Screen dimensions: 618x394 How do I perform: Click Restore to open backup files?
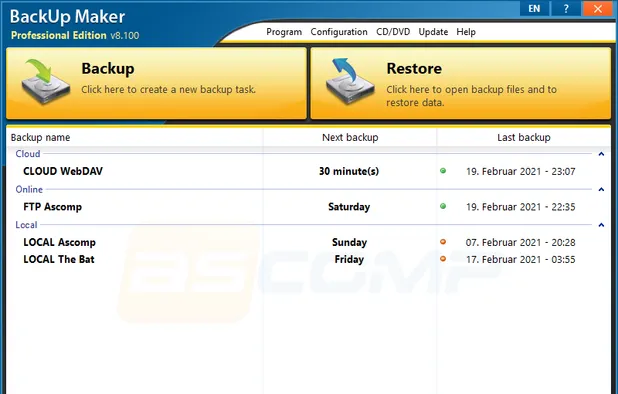pos(461,83)
